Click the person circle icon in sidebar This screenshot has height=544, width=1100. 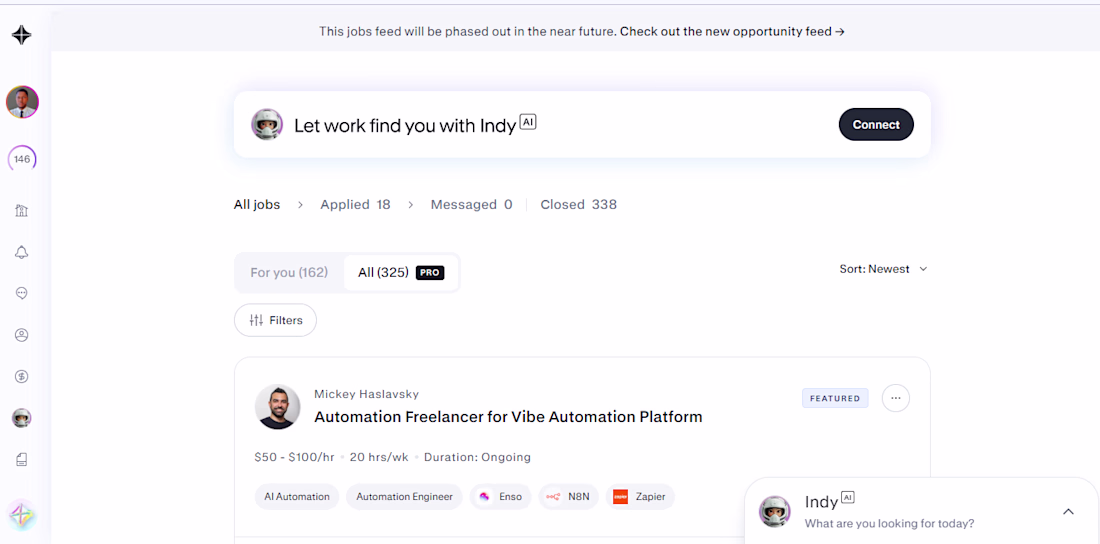(22, 335)
